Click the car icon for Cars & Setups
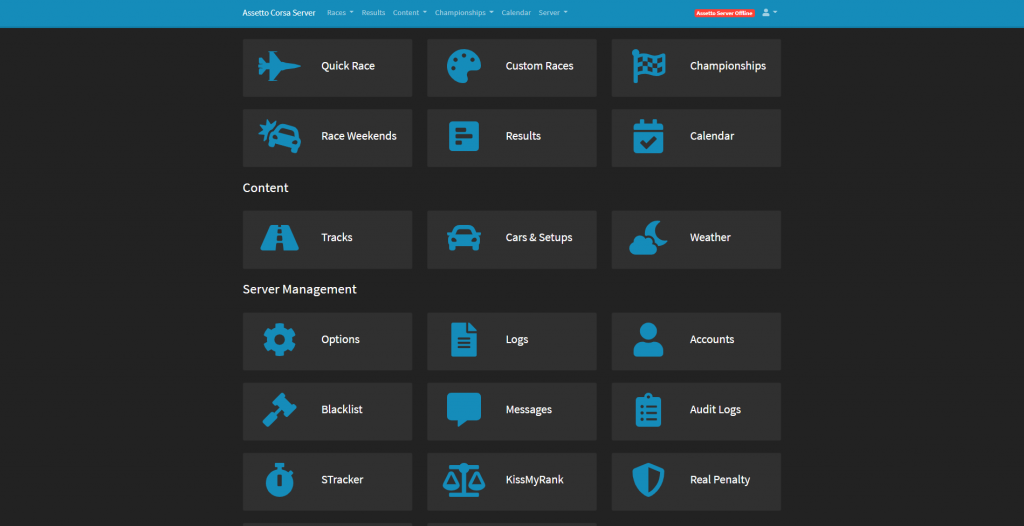Image resolution: width=1024 pixels, height=526 pixels. 464,238
